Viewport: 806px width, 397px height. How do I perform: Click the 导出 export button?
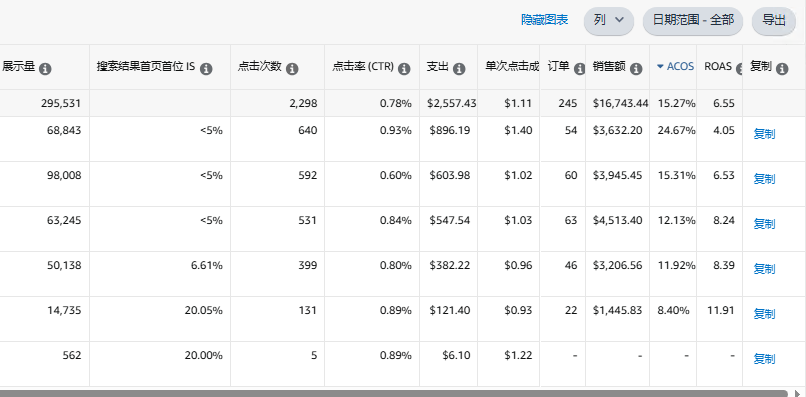[x=774, y=21]
